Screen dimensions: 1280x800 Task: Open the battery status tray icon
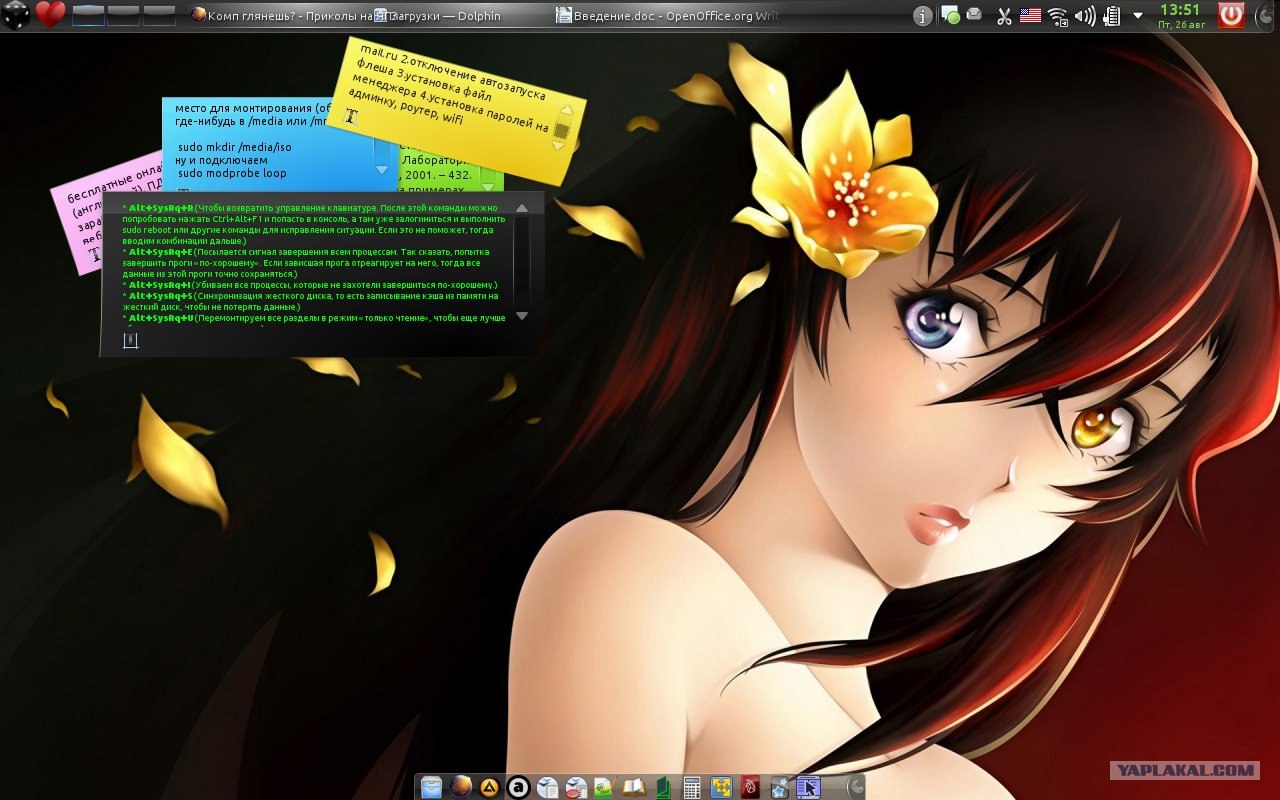pyautogui.click(x=1111, y=16)
